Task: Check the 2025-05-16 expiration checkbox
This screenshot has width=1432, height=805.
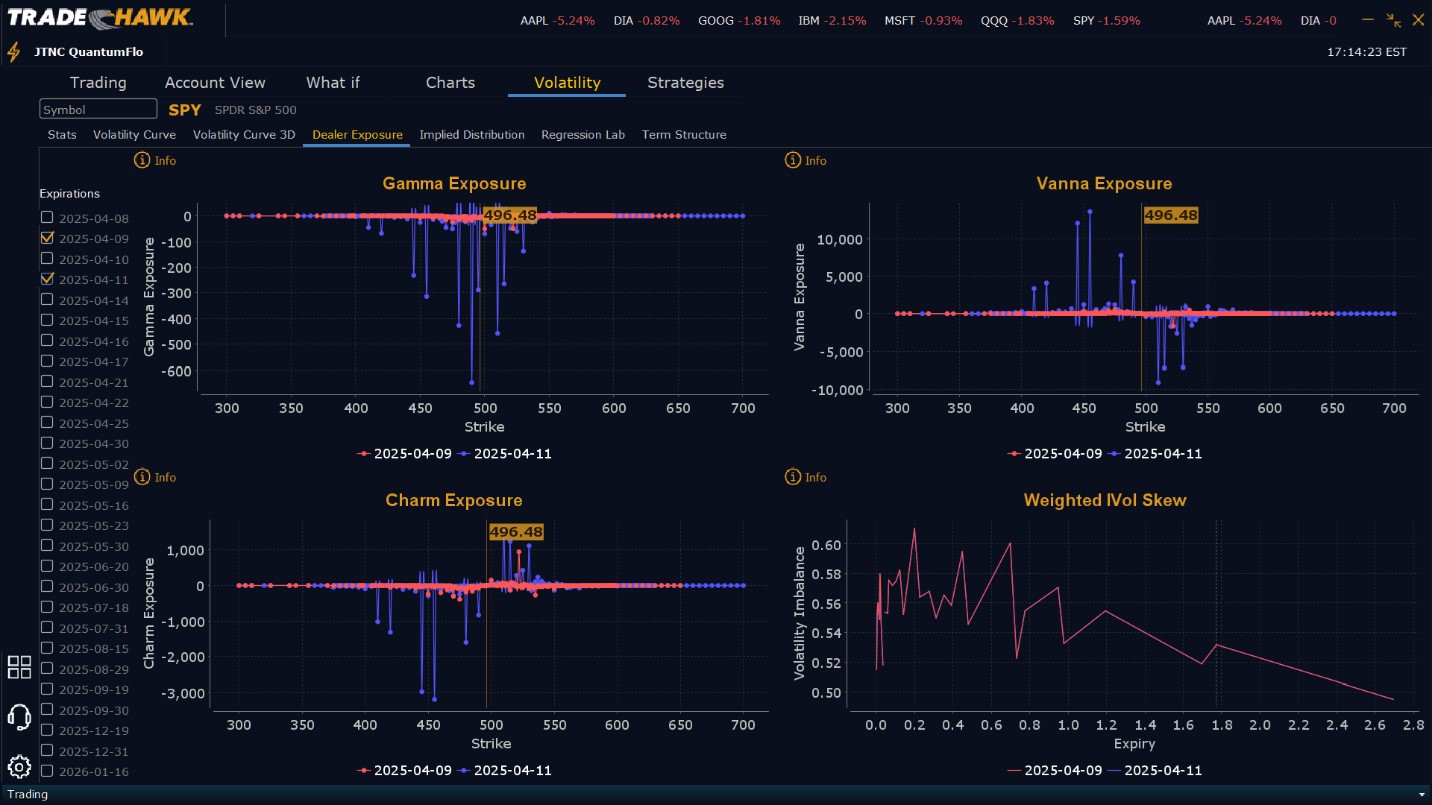Action: point(47,505)
